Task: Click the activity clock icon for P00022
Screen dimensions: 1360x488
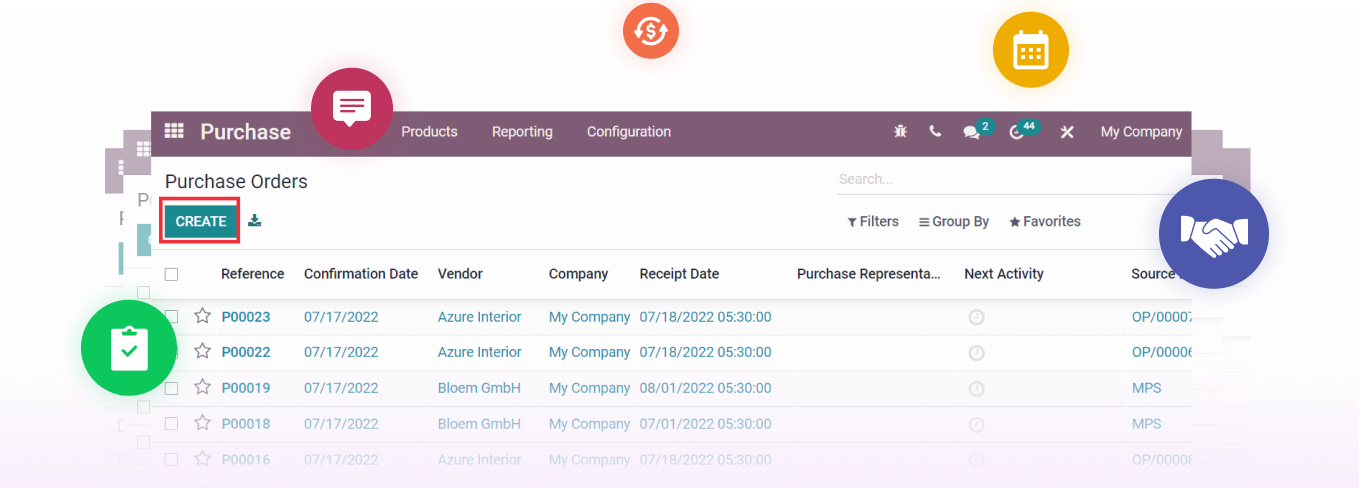Action: point(977,353)
